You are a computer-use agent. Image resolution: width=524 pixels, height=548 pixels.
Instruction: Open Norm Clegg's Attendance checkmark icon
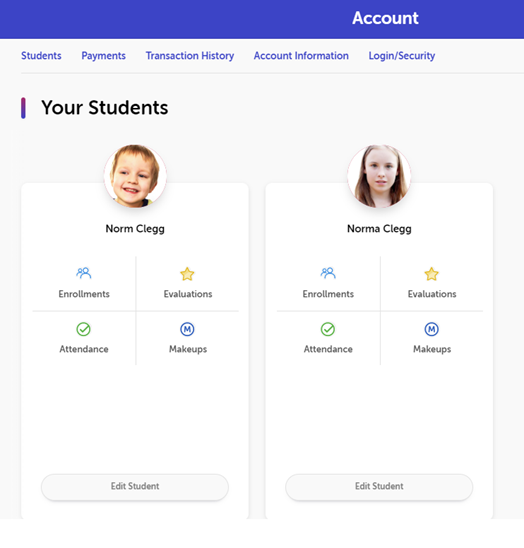coord(84,329)
